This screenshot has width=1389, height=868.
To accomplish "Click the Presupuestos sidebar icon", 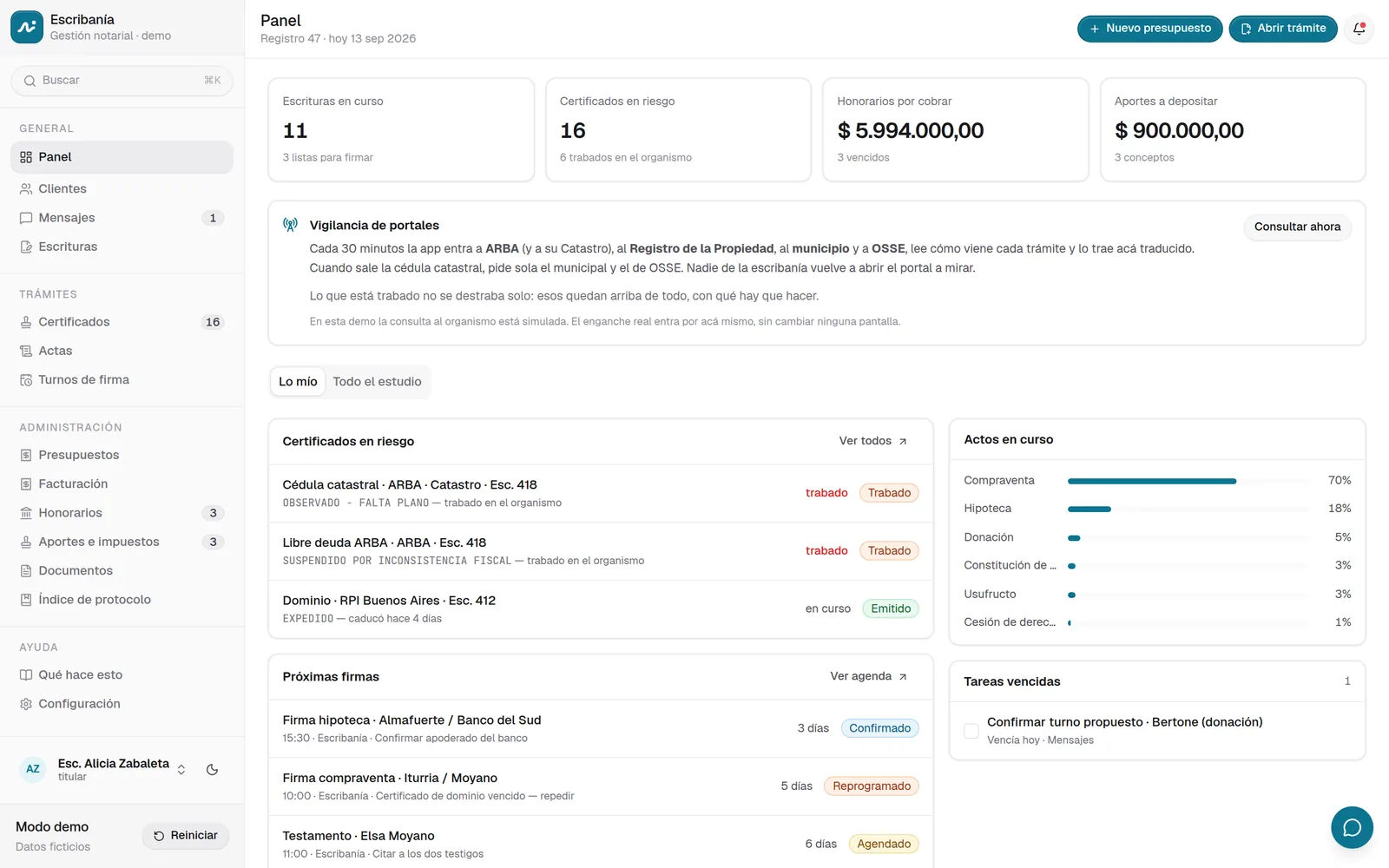I will click(x=26, y=455).
